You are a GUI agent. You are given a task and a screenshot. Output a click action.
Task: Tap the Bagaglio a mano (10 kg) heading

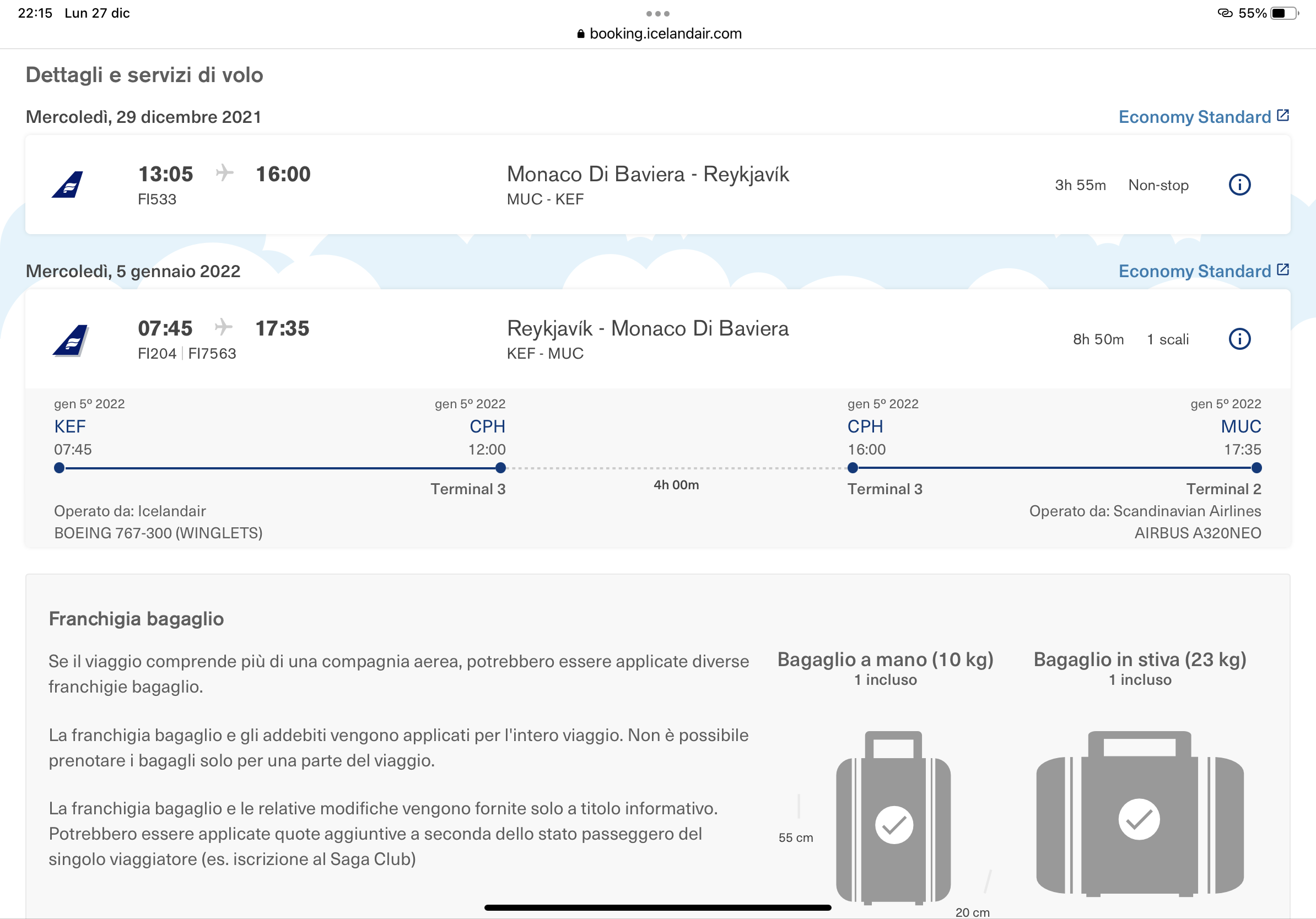click(x=885, y=659)
